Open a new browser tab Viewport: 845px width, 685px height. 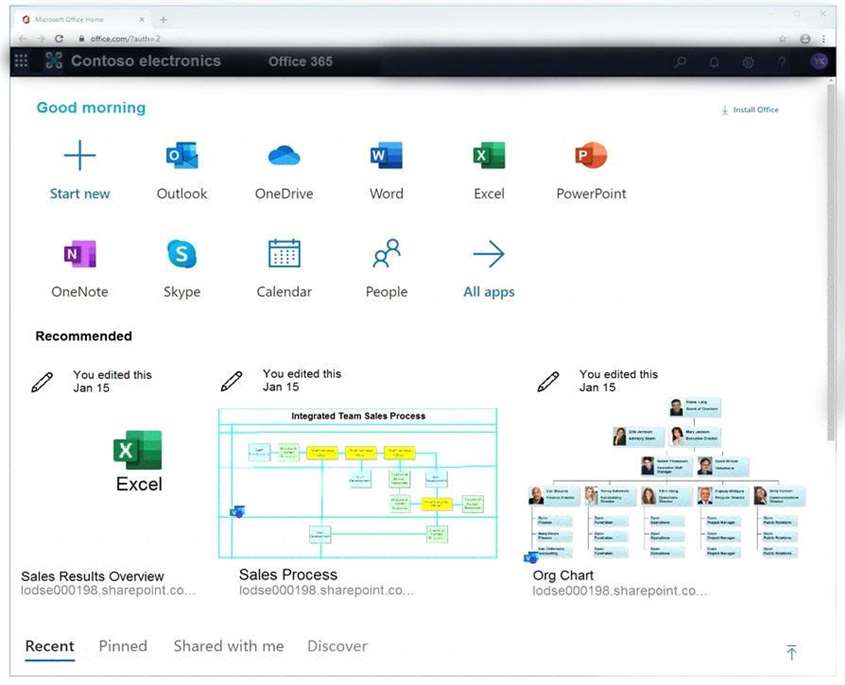coord(163,20)
